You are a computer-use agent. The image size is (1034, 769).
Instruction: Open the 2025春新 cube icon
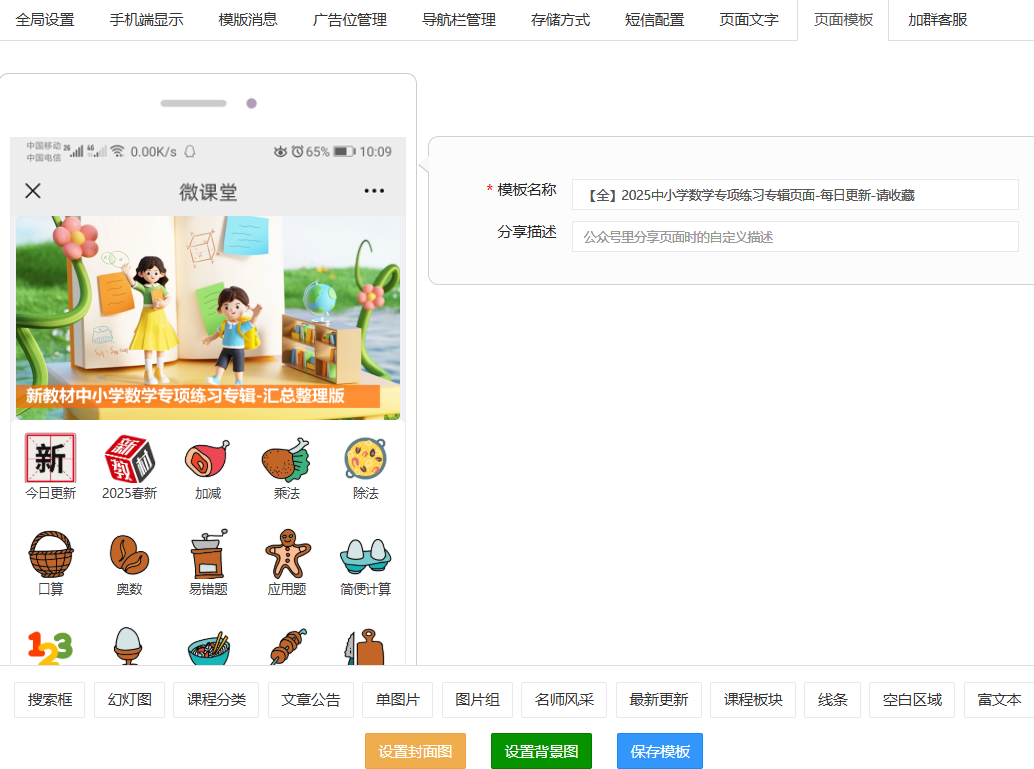(x=129, y=459)
